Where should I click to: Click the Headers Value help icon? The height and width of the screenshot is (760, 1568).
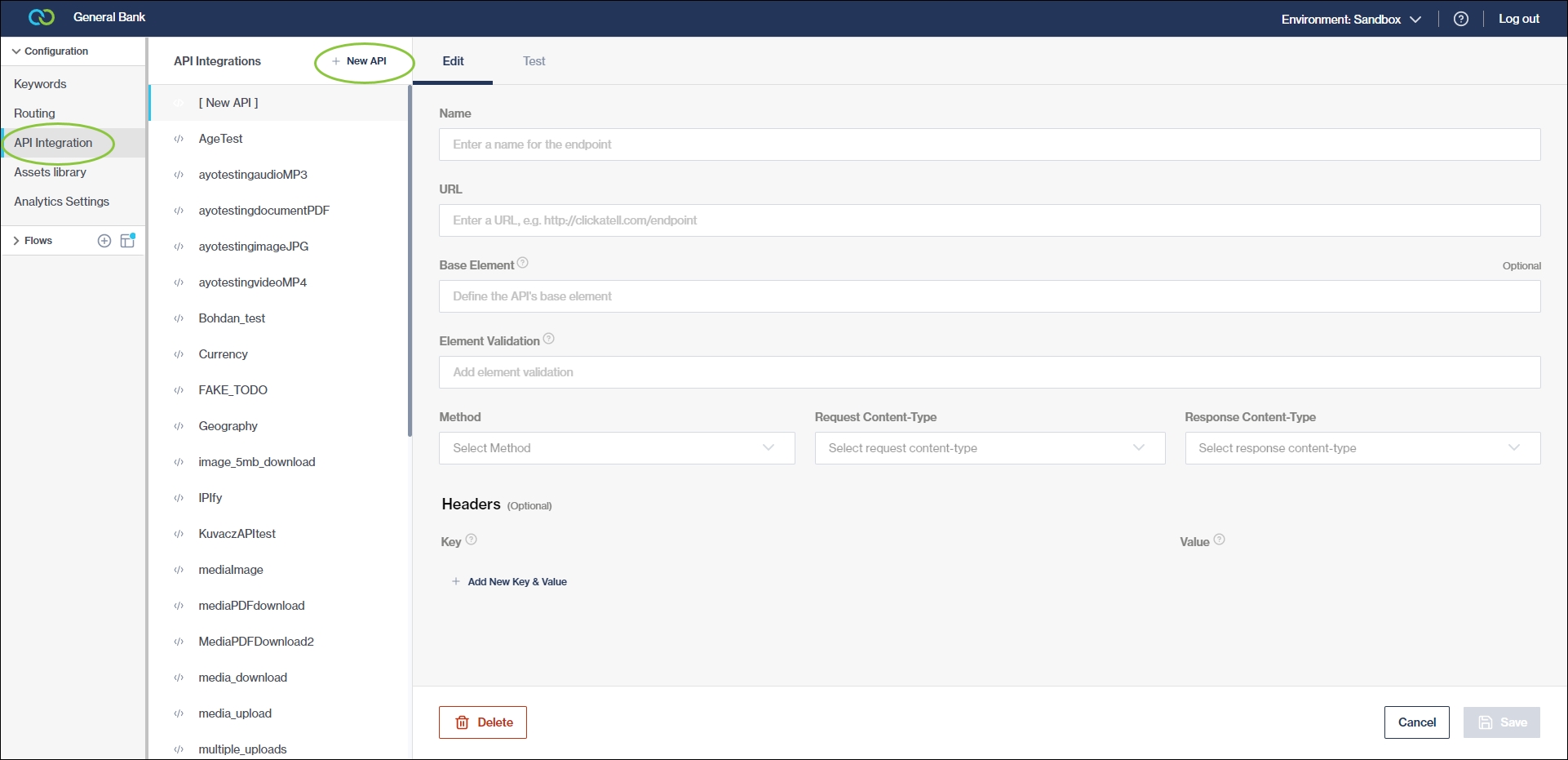click(x=1219, y=540)
